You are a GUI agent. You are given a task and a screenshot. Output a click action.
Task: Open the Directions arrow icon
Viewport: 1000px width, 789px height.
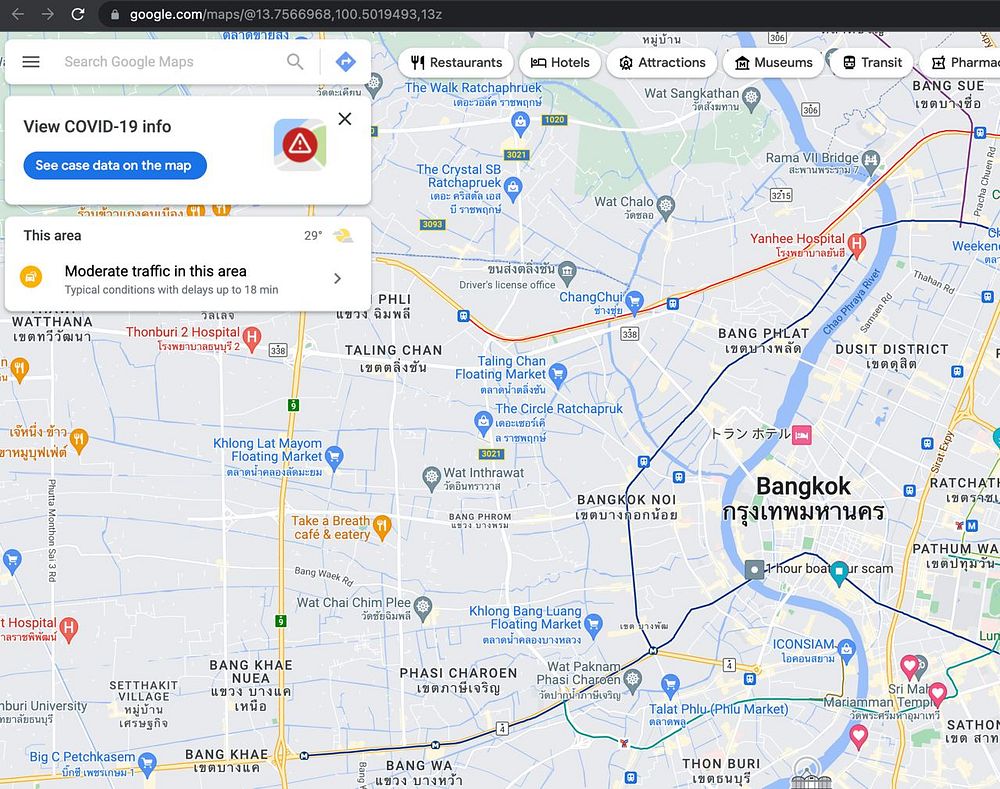[x=345, y=62]
